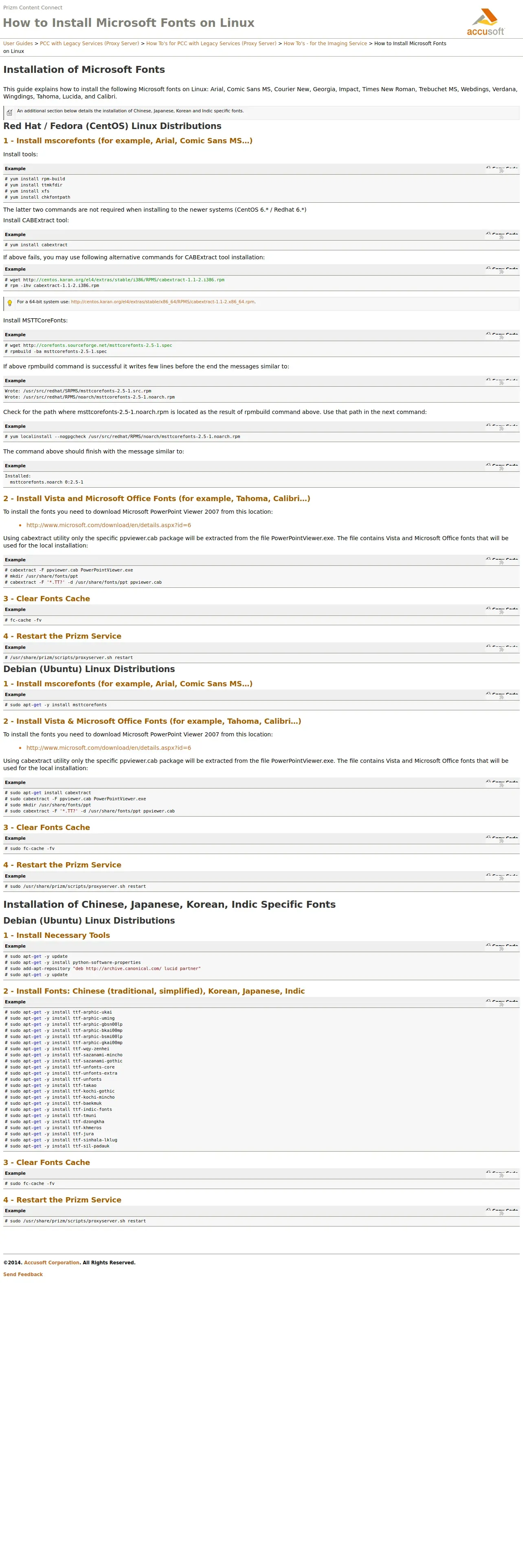Image resolution: width=523 pixels, height=1568 pixels.
Task: Copy code for '# /usr/share/prizm/scripts/proxyserver.sh restart' block
Action: (x=502, y=647)
